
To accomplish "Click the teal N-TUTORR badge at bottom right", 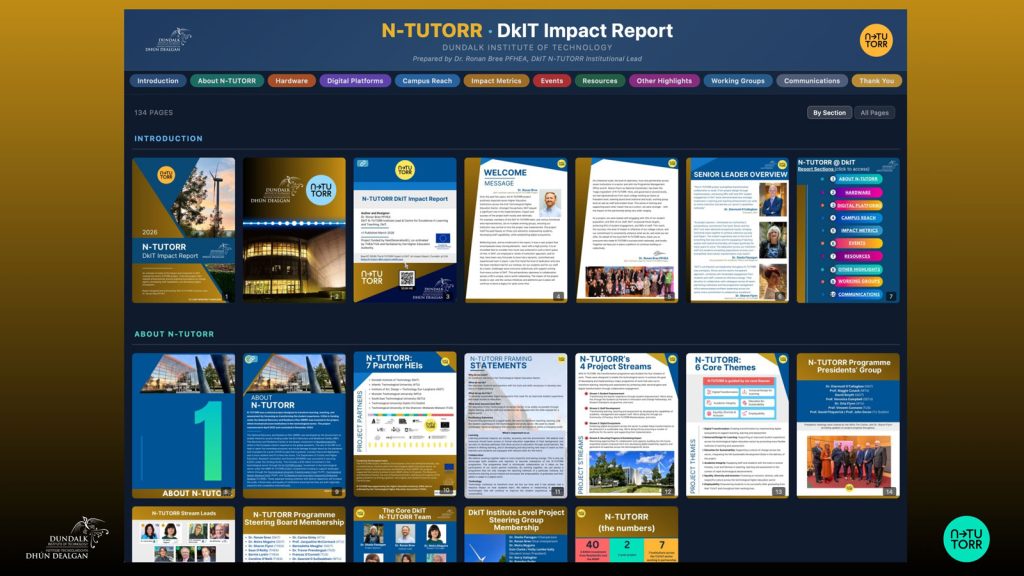I will click(x=967, y=539).
